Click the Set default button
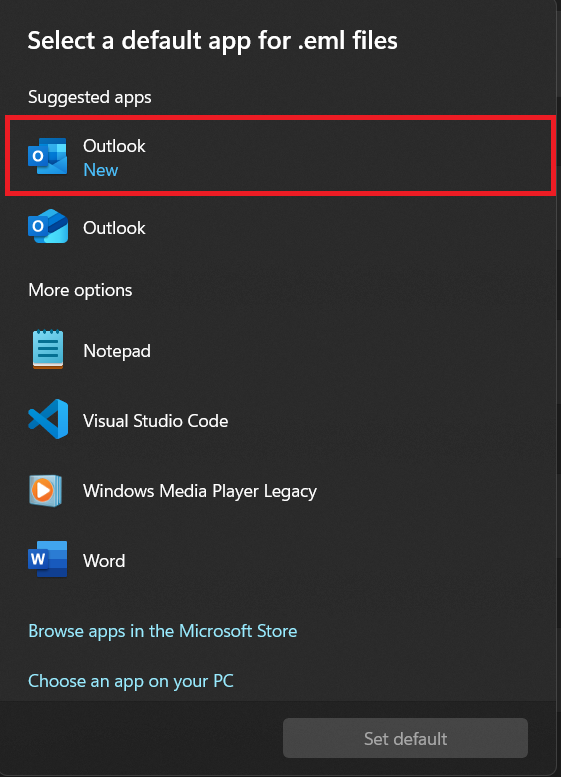This screenshot has width=561, height=777. point(405,738)
